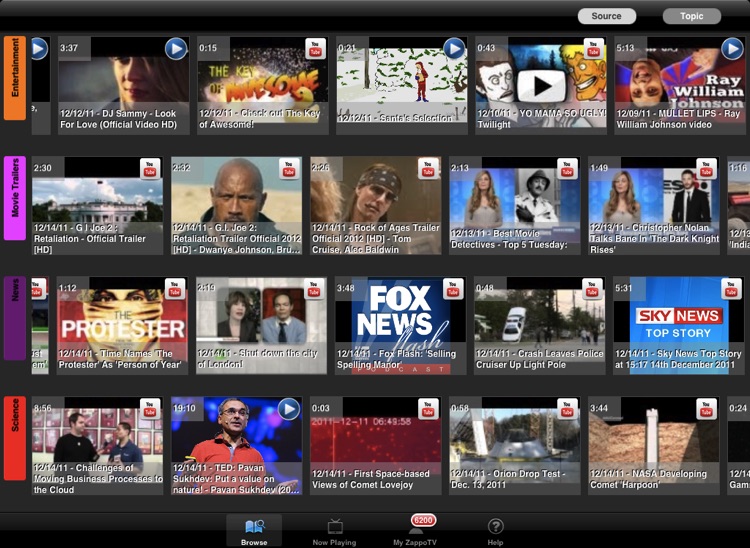The height and width of the screenshot is (548, 750).
Task: Open Fox Flash Selling Spelling Manor video
Action: coord(400,326)
